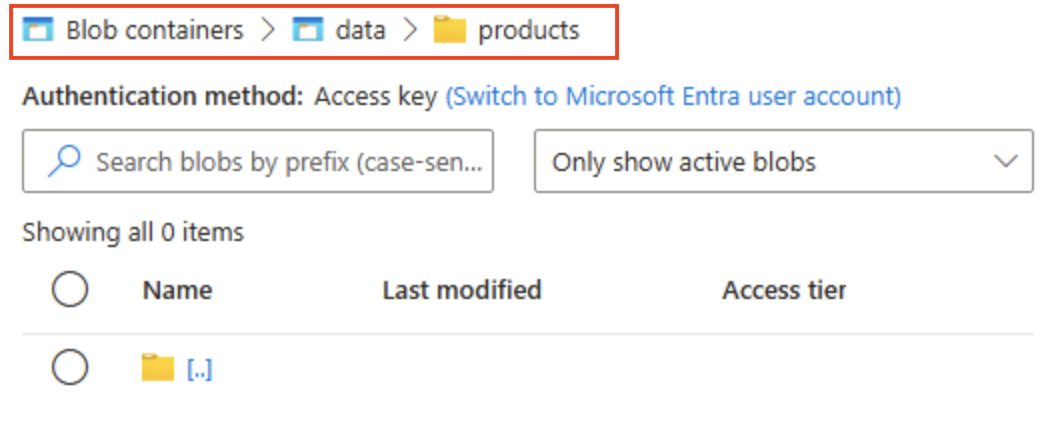
Task: Select the products breadcrumb label
Action: click(528, 30)
